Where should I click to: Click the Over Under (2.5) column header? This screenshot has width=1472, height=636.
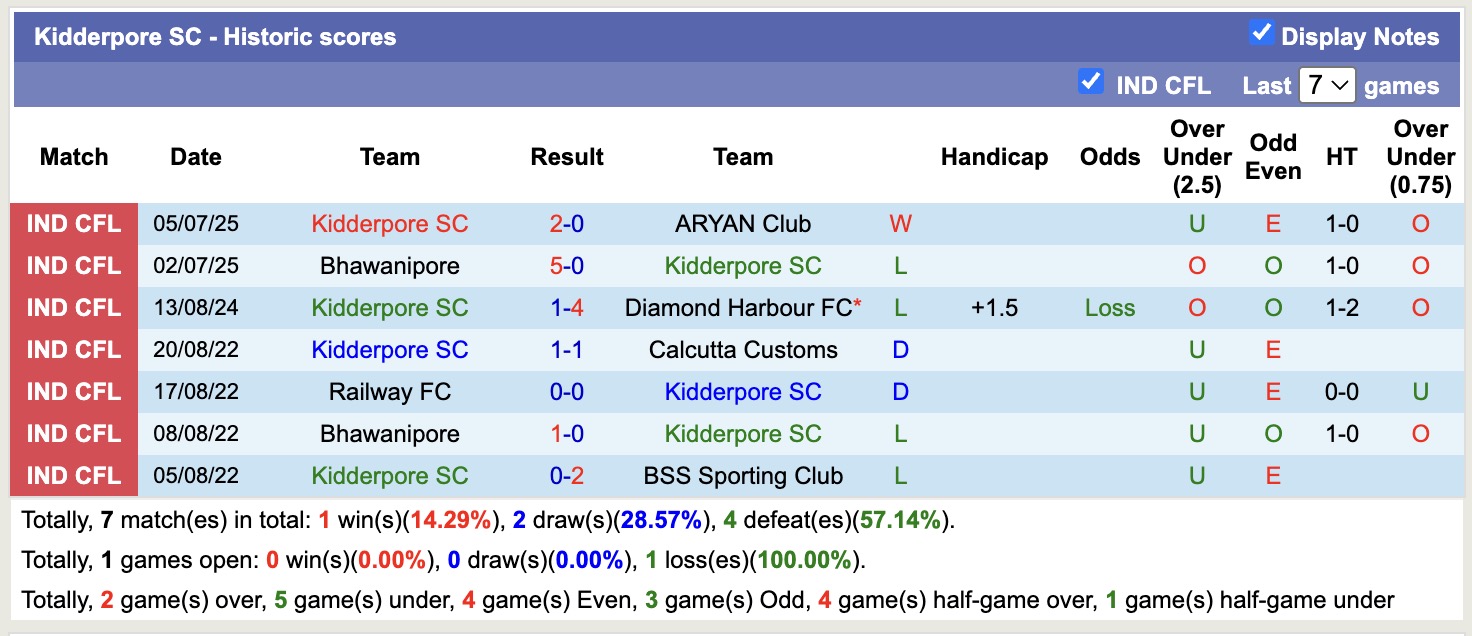click(1196, 157)
